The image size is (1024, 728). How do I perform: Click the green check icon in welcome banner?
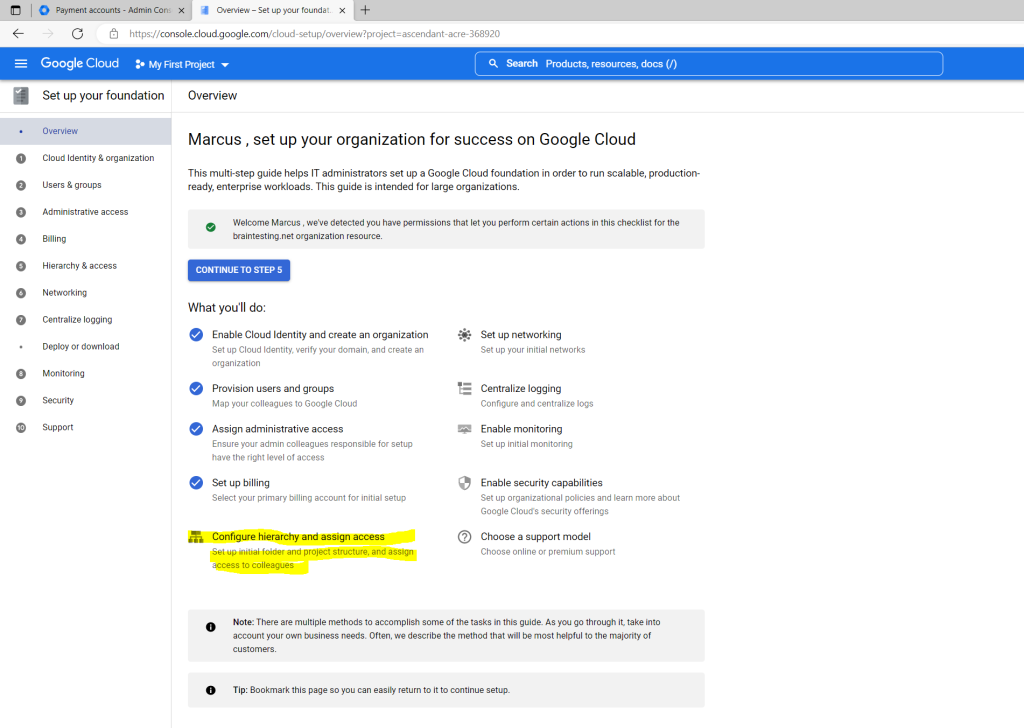210,227
